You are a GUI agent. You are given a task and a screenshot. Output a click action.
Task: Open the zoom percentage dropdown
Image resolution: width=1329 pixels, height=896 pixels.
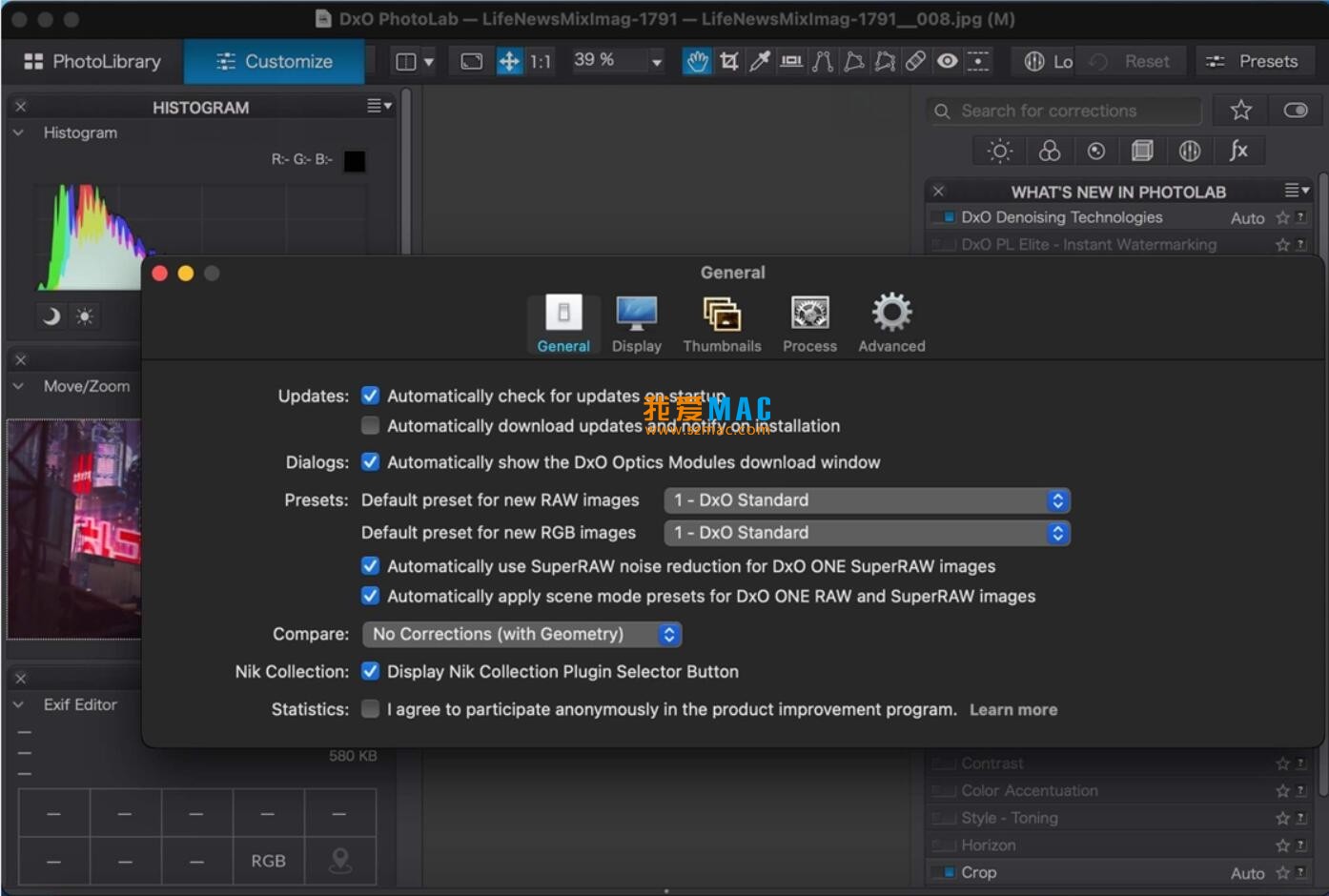point(656,62)
